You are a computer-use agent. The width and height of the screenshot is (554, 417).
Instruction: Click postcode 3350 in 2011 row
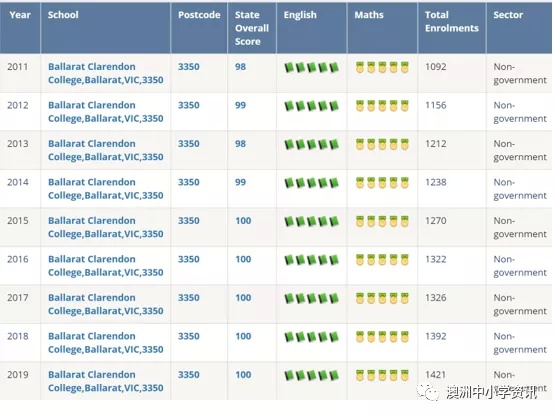189,67
